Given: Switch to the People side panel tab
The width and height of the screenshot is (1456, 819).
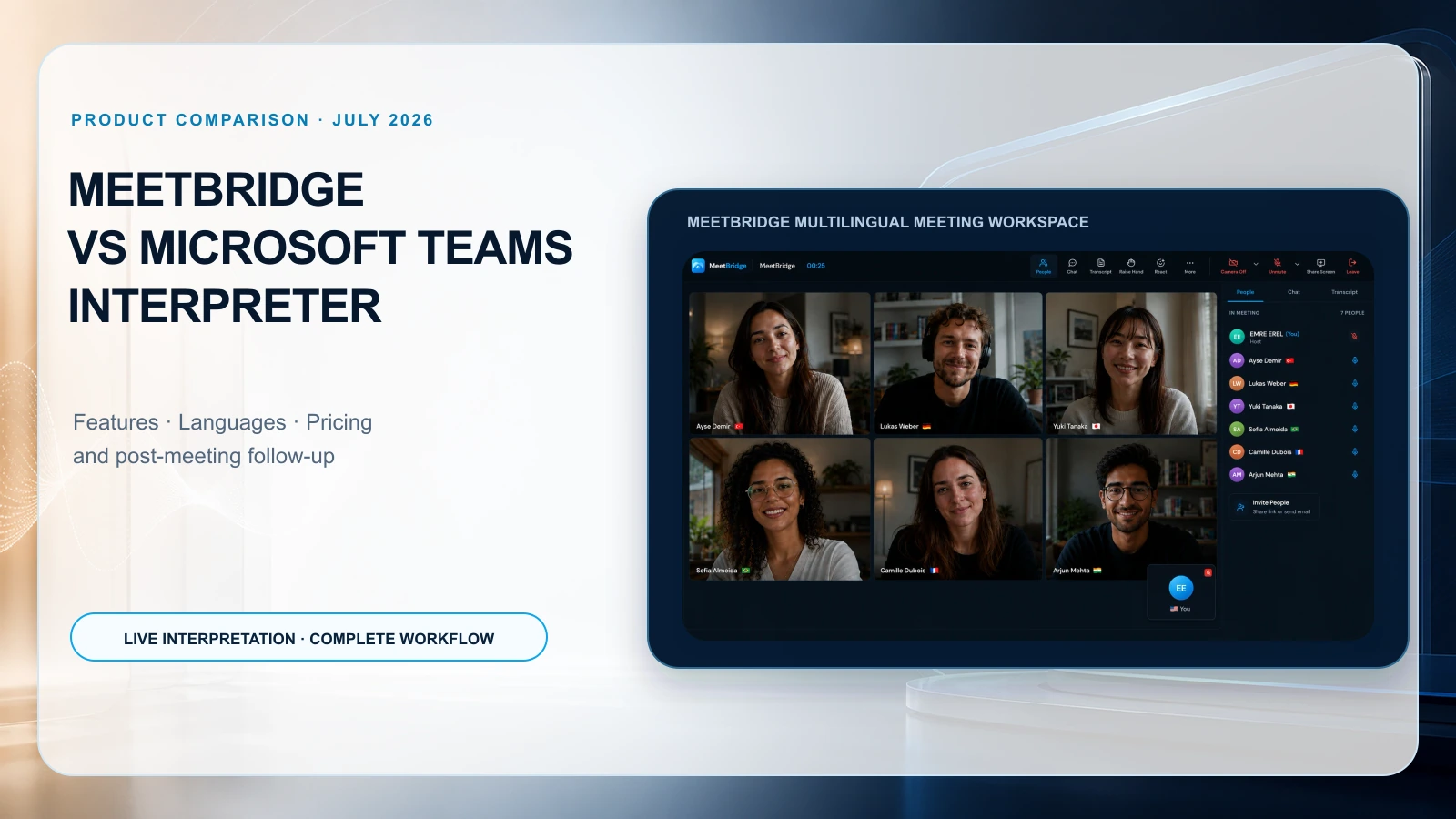Looking at the screenshot, I should point(1245,292).
